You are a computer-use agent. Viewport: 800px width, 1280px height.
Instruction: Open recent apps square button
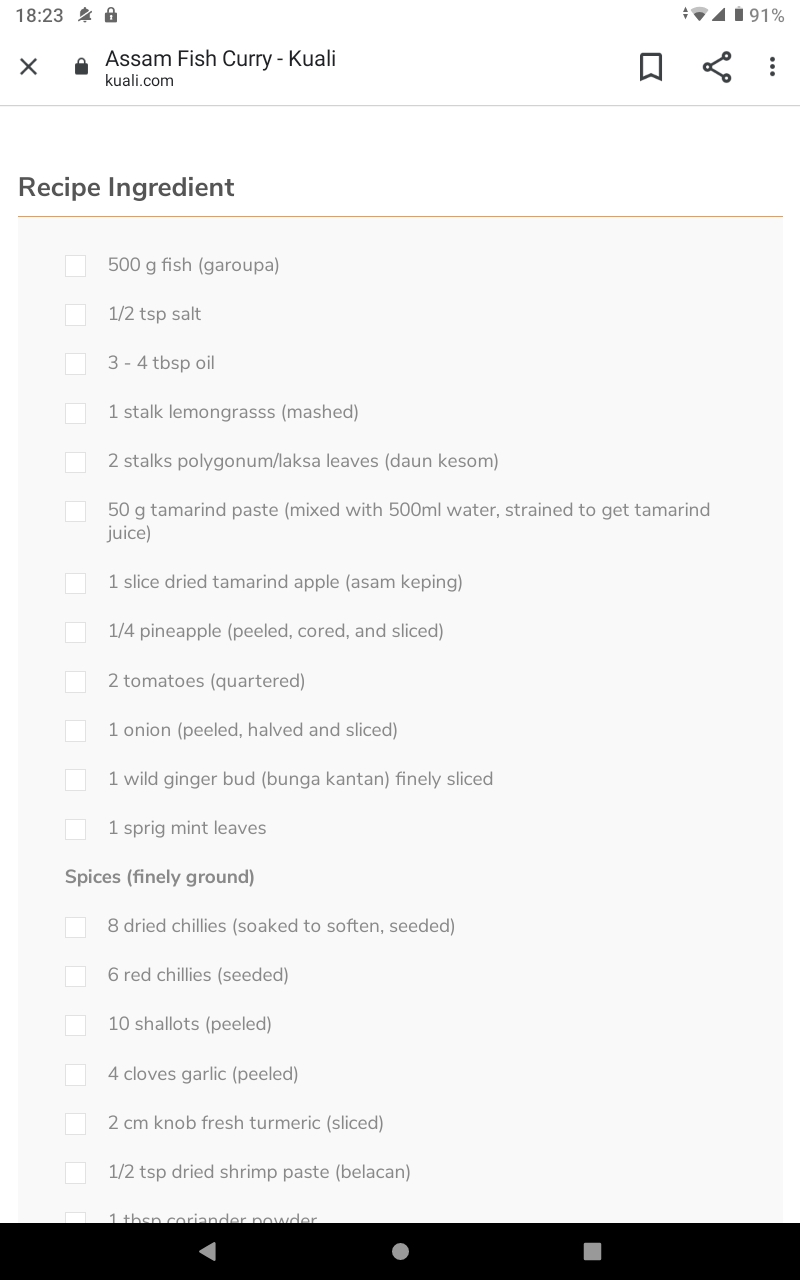(x=592, y=1250)
